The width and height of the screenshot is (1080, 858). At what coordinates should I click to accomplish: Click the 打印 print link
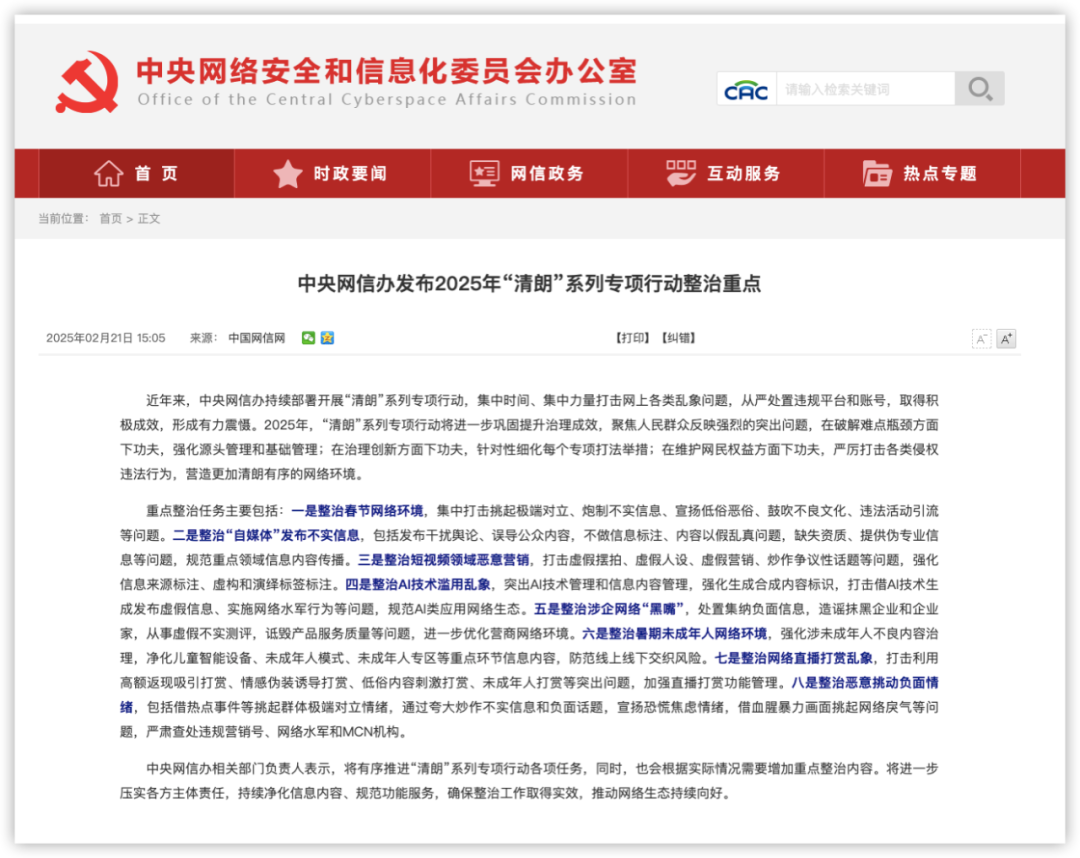click(631, 338)
